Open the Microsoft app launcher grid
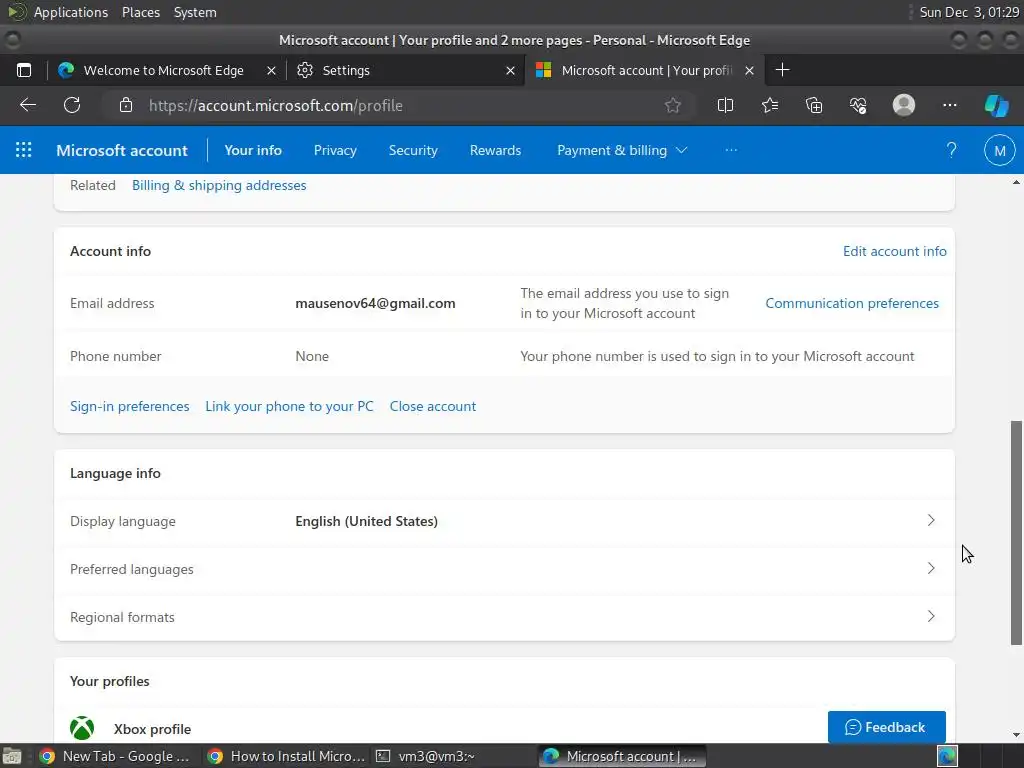 (24, 150)
